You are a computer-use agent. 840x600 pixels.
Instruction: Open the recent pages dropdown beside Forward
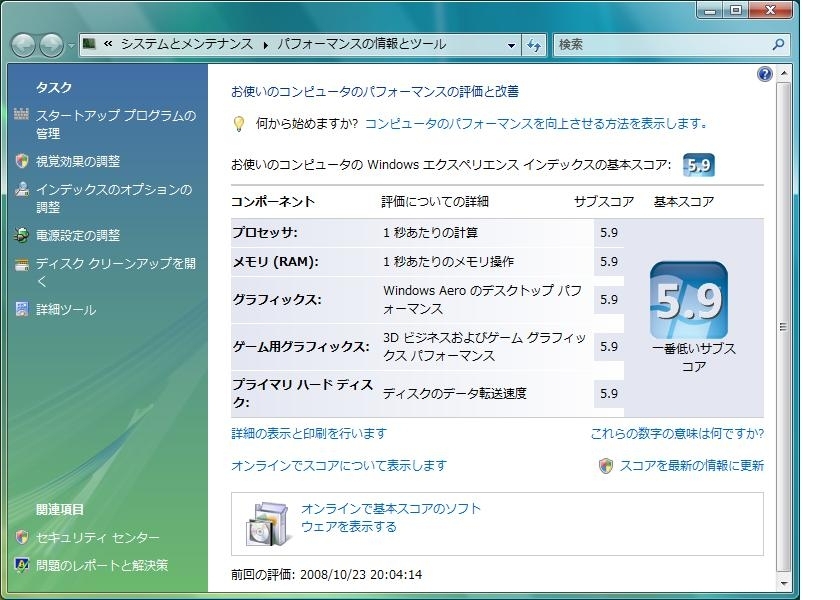71,46
